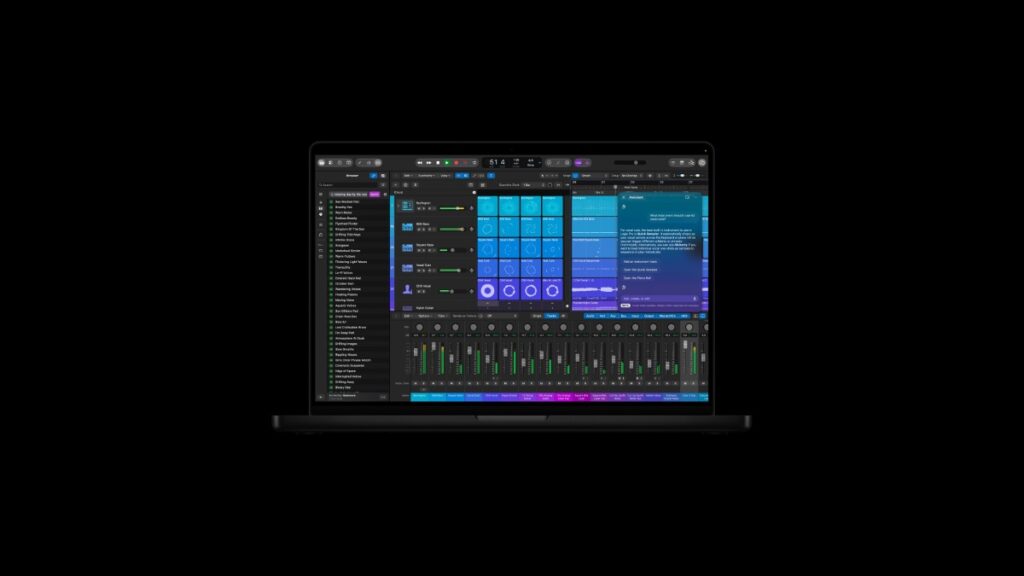This screenshot has height=576, width=1024.
Task: Toggle the Audio channel filter in the mixer
Action: point(590,316)
